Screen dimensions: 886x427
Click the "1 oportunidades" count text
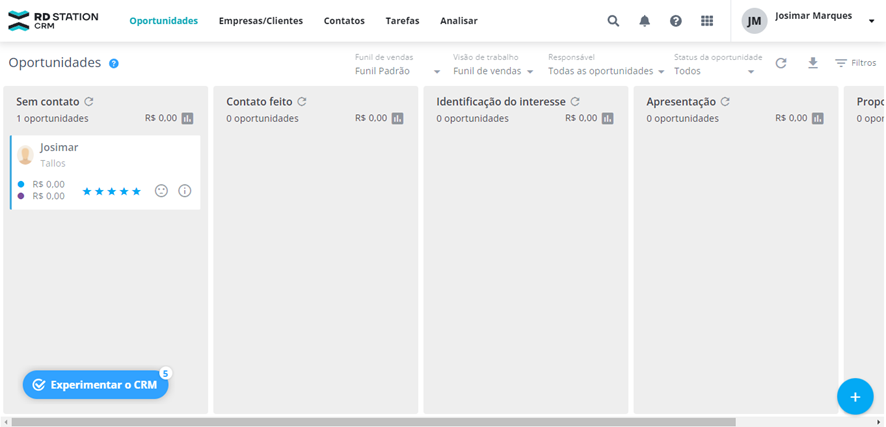pos(53,119)
